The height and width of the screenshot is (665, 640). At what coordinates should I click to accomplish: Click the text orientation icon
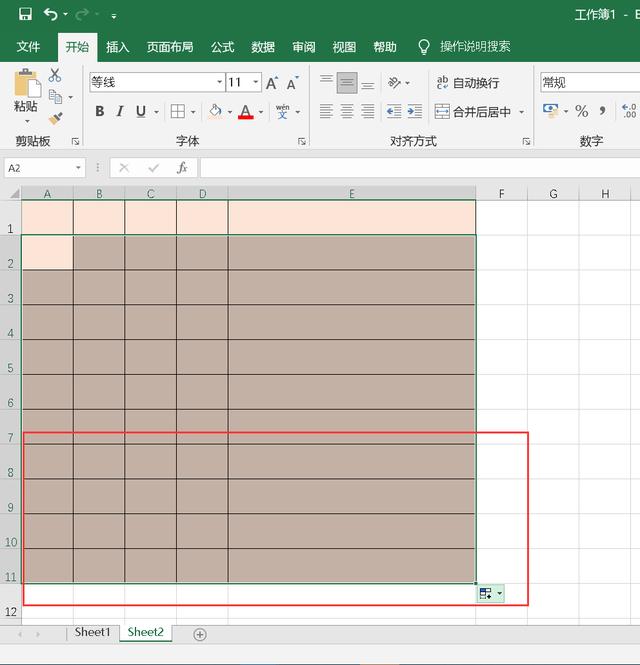click(394, 82)
